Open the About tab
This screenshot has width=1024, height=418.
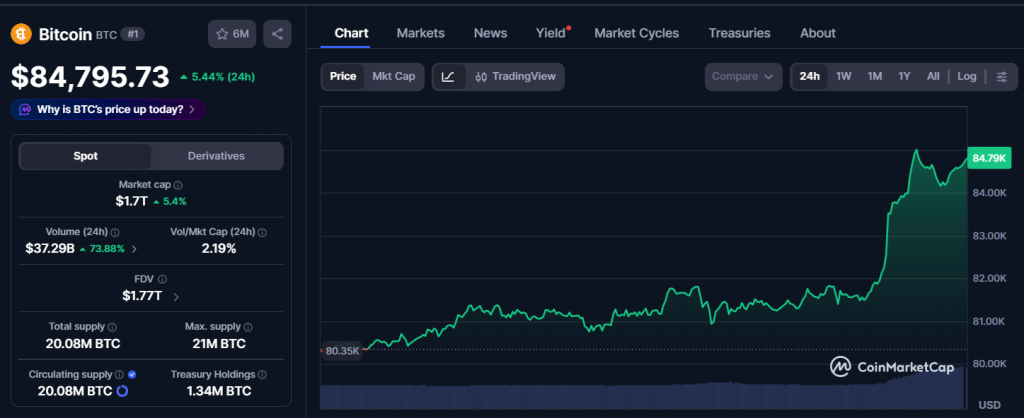[x=818, y=33]
